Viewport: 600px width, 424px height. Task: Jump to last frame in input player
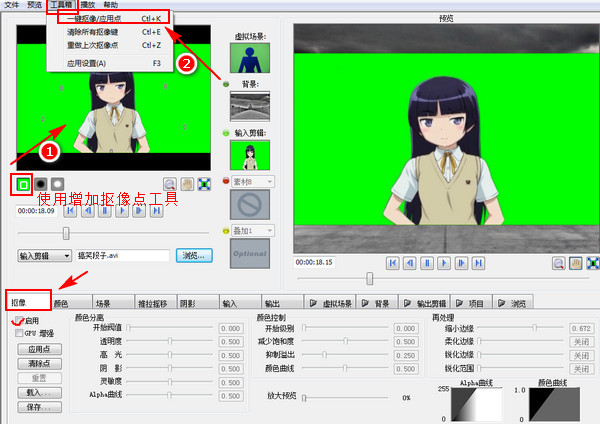point(157,211)
